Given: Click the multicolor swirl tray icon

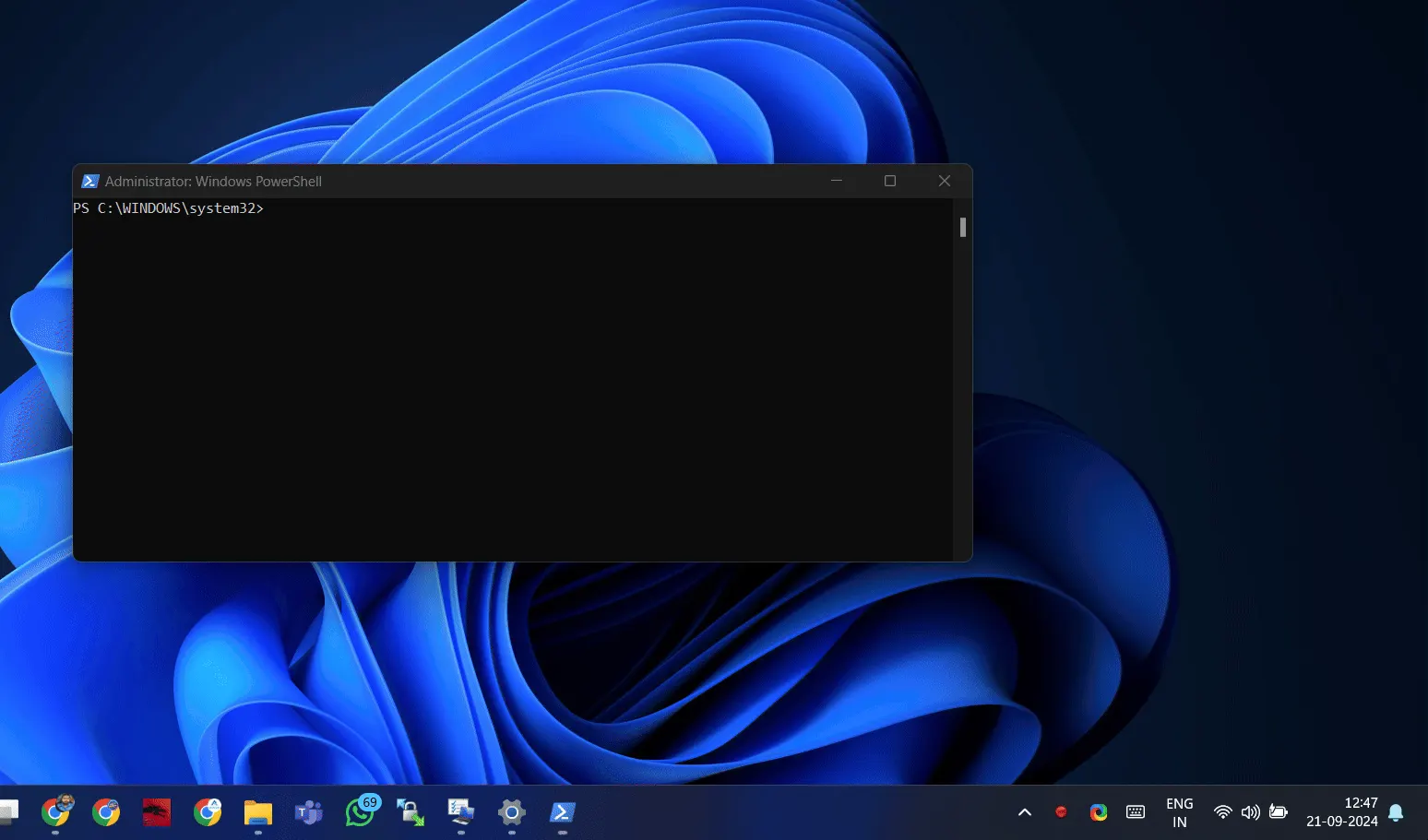Looking at the screenshot, I should click(x=1099, y=812).
